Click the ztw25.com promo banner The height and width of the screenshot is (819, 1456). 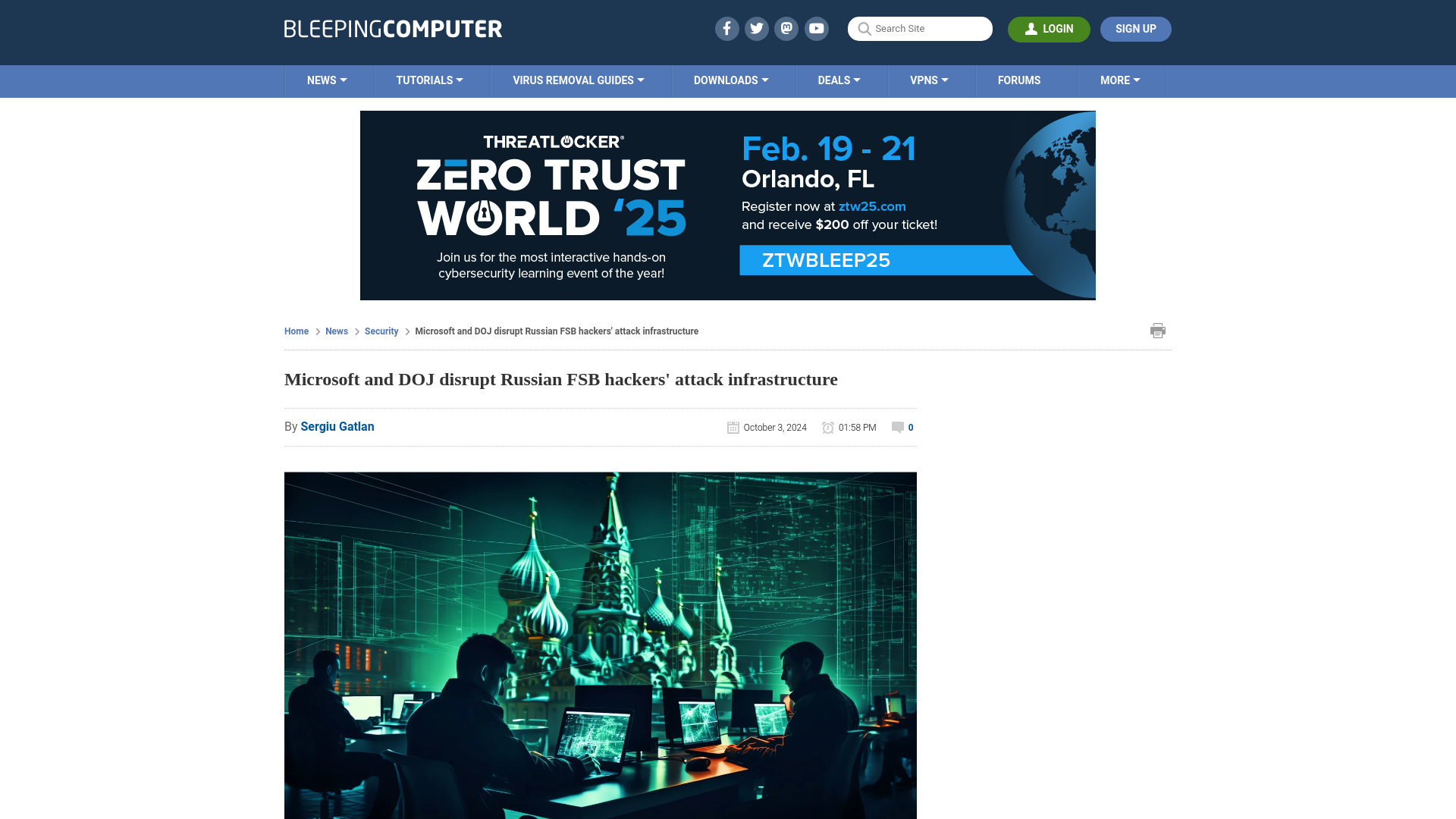727,205
